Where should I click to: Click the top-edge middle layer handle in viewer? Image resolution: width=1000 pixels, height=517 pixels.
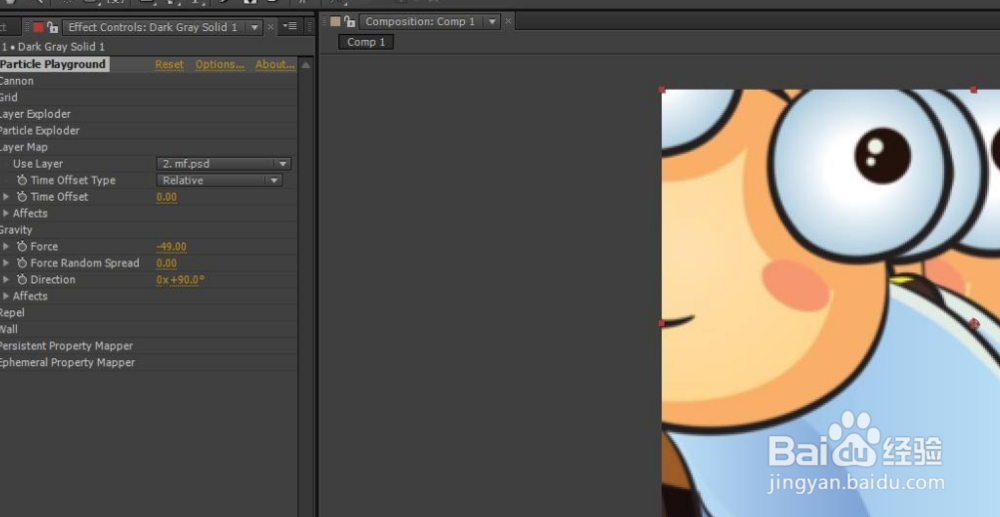(973, 90)
